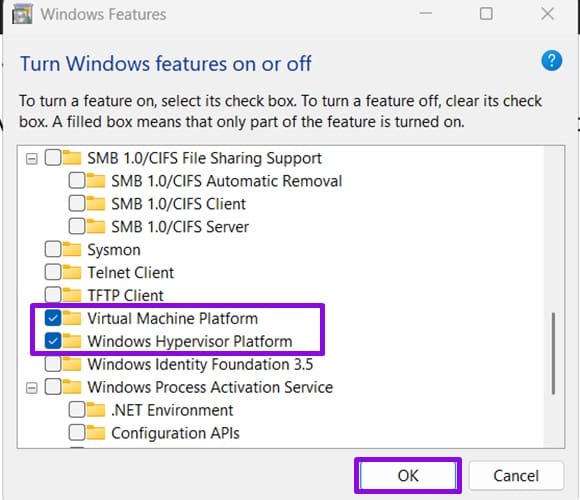Click the Virtual Machine Platform folder icon
The height and width of the screenshot is (500, 580).
72,318
